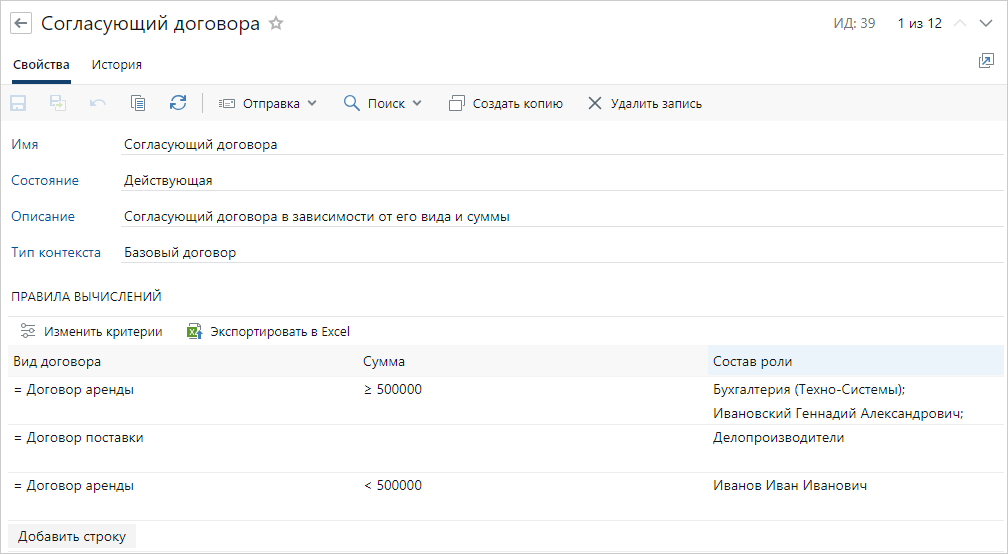
Task: Click the save diskette icon
Action: click(x=18, y=103)
